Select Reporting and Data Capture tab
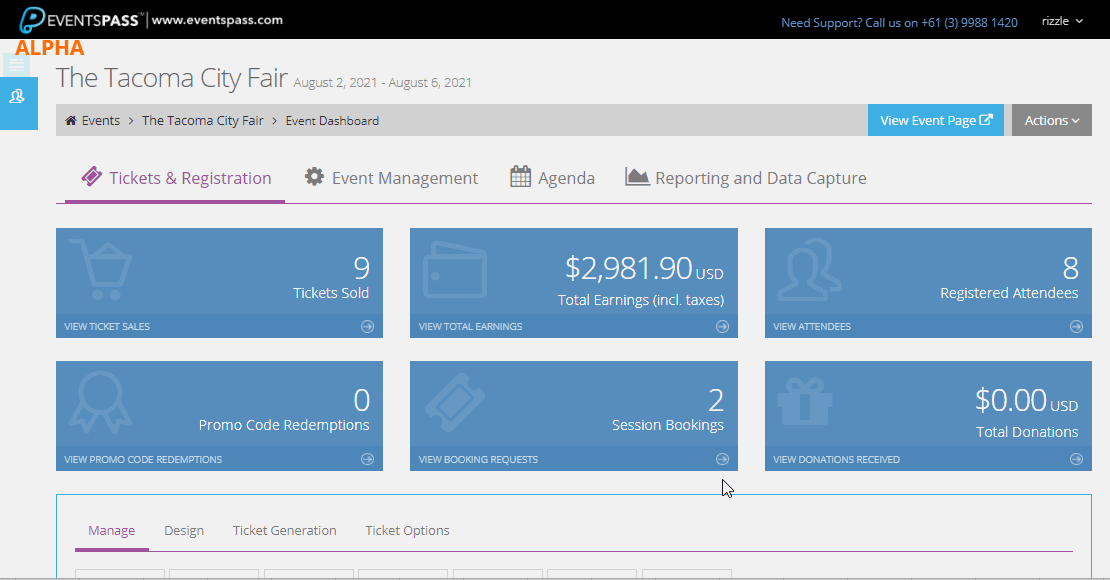Viewport: 1110px width, 580px height. [x=745, y=178]
